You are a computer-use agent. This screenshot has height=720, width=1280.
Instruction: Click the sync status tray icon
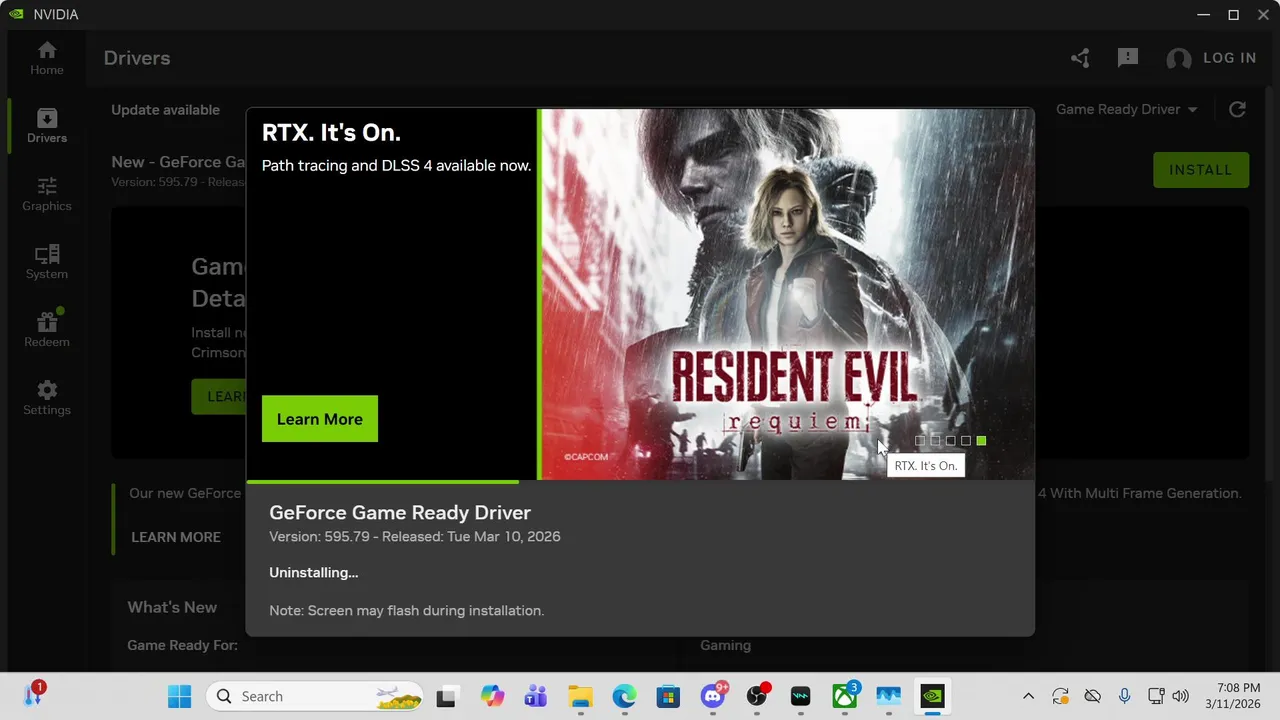click(x=1060, y=696)
